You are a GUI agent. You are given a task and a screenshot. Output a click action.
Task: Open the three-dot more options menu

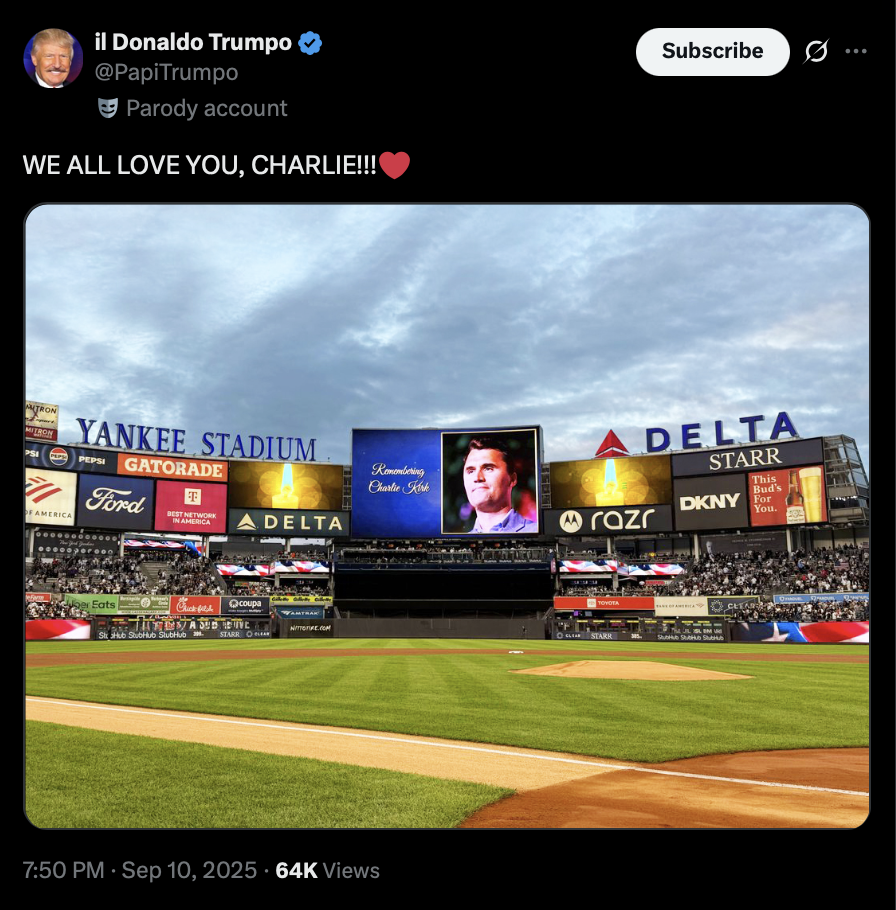pos(856,51)
